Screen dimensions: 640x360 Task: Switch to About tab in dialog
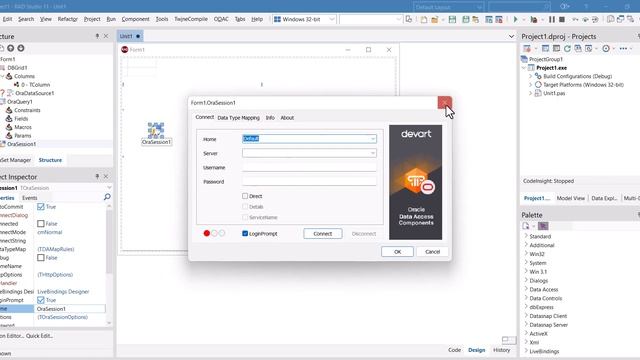(287, 118)
